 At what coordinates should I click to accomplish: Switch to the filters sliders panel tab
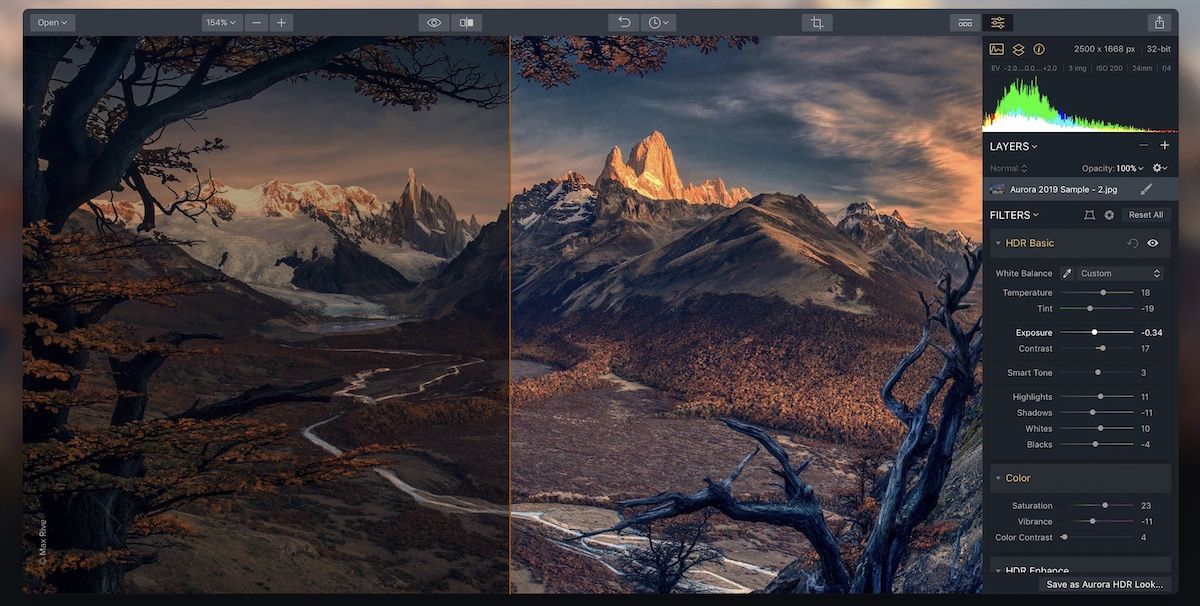pos(997,22)
